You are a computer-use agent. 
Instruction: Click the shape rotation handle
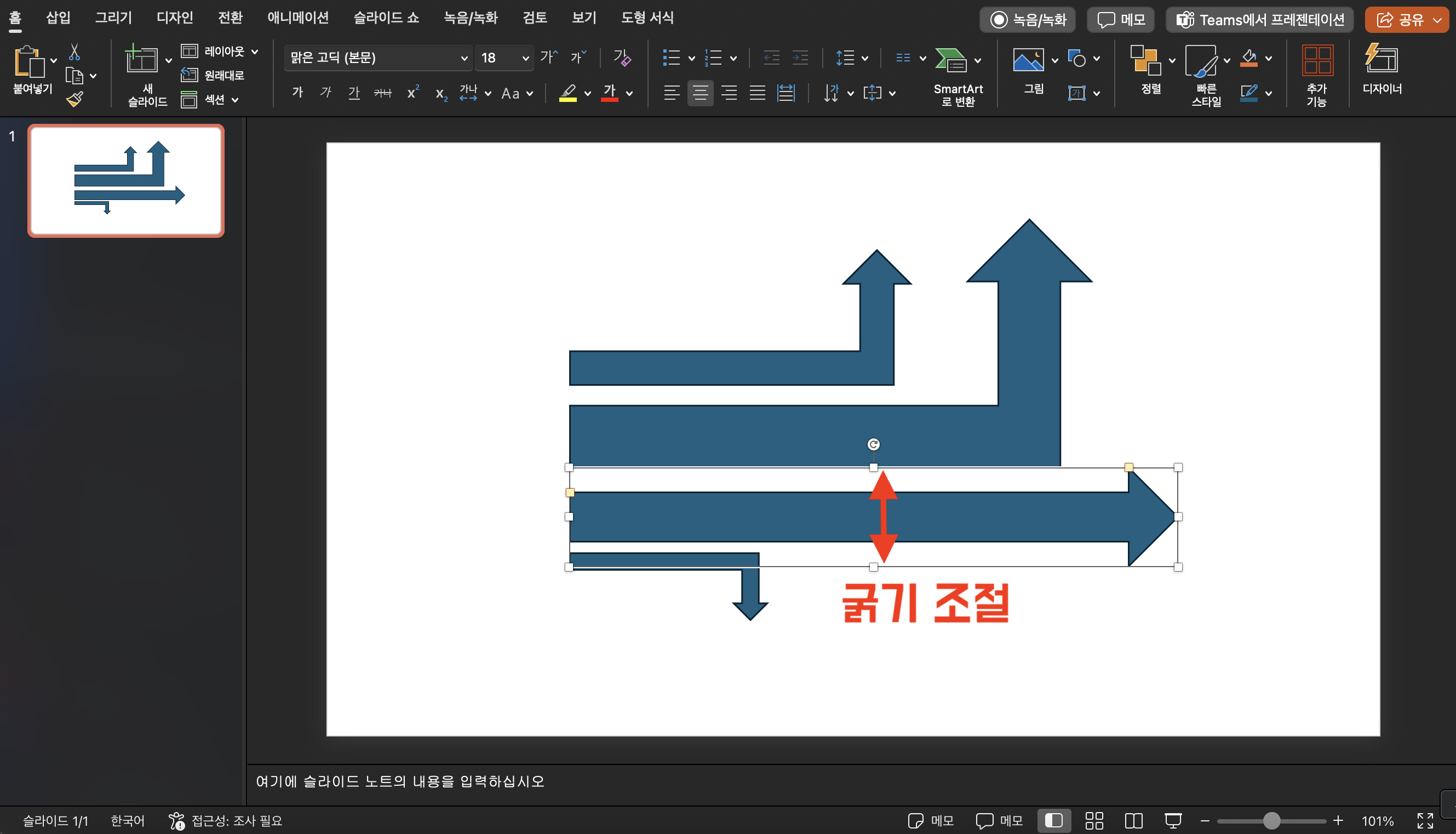[873, 444]
